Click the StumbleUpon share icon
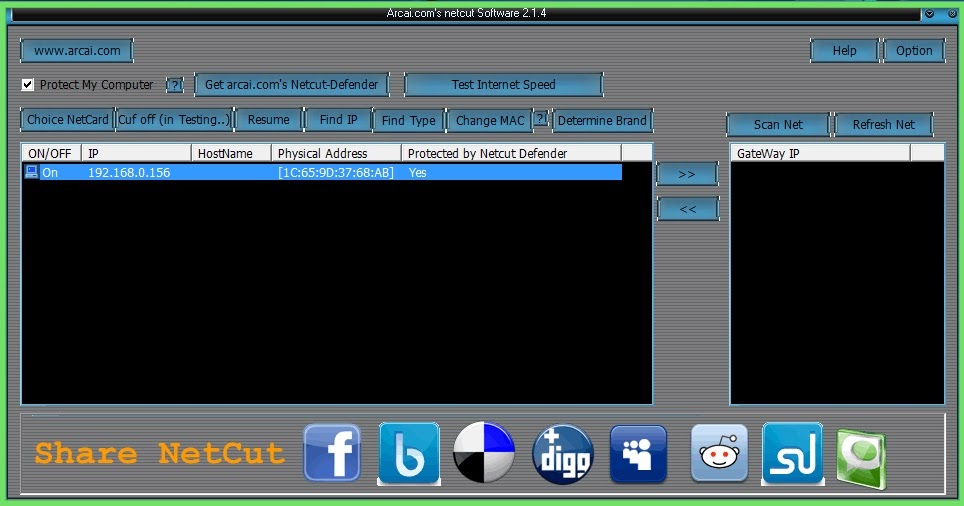The height and width of the screenshot is (506, 964). pyautogui.click(x=792, y=453)
